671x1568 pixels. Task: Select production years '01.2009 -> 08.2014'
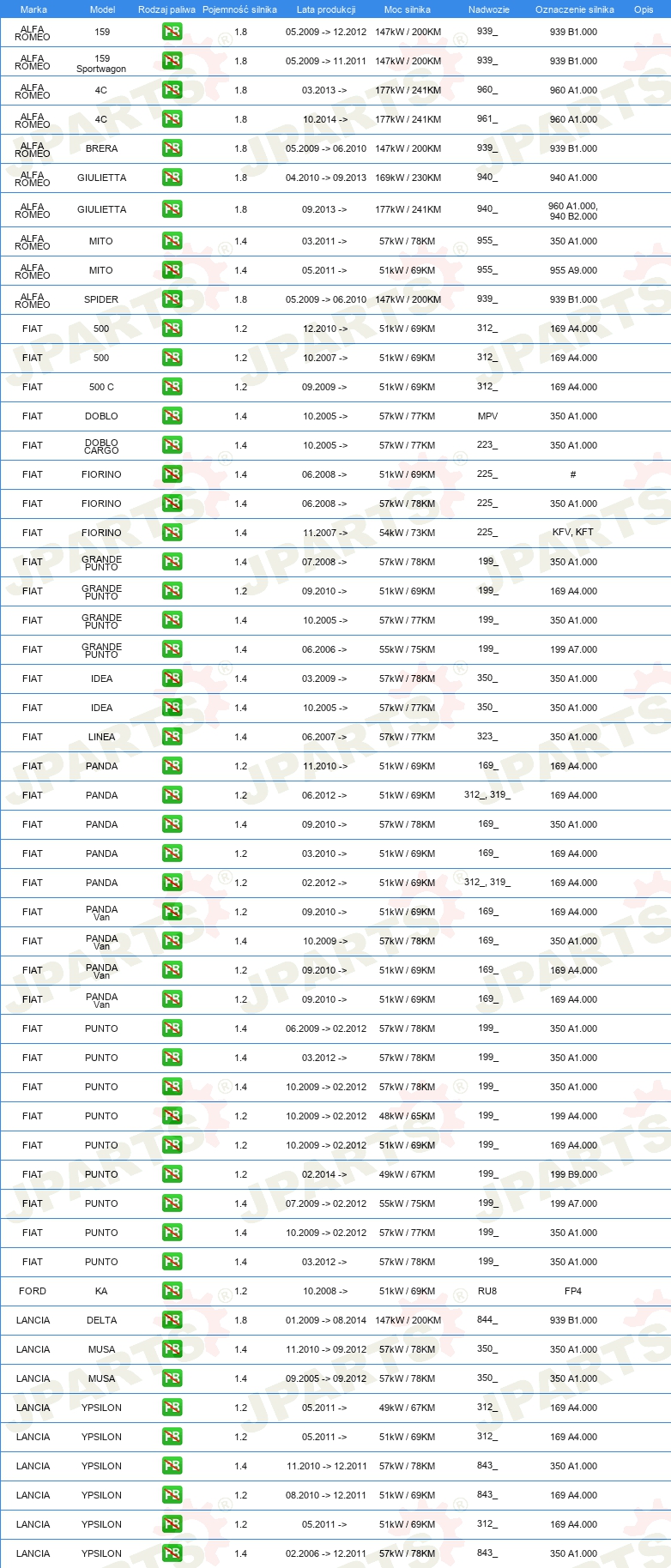click(x=326, y=1320)
